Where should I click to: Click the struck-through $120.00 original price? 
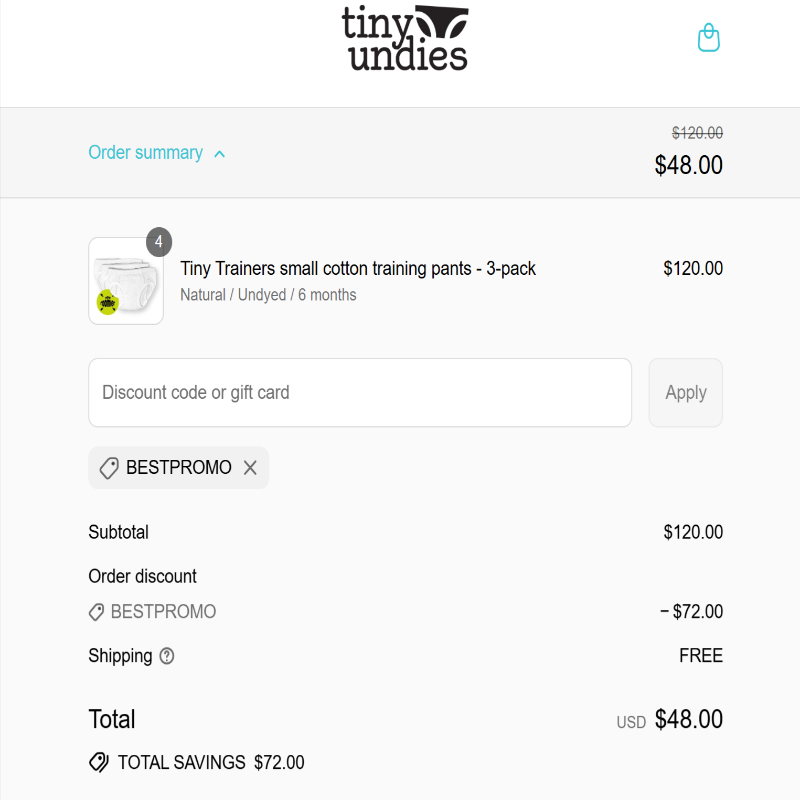click(697, 133)
